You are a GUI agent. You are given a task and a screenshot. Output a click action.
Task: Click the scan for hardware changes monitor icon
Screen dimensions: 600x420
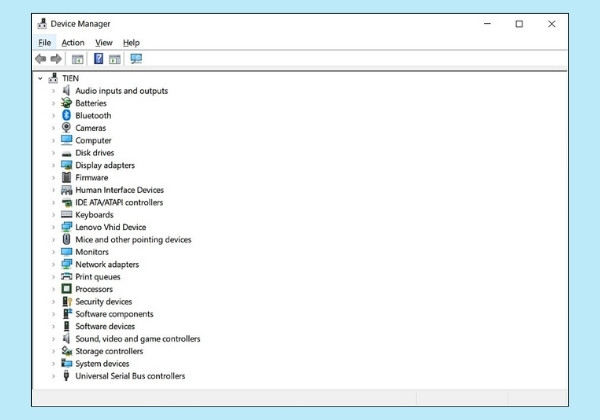pyautogui.click(x=136, y=59)
